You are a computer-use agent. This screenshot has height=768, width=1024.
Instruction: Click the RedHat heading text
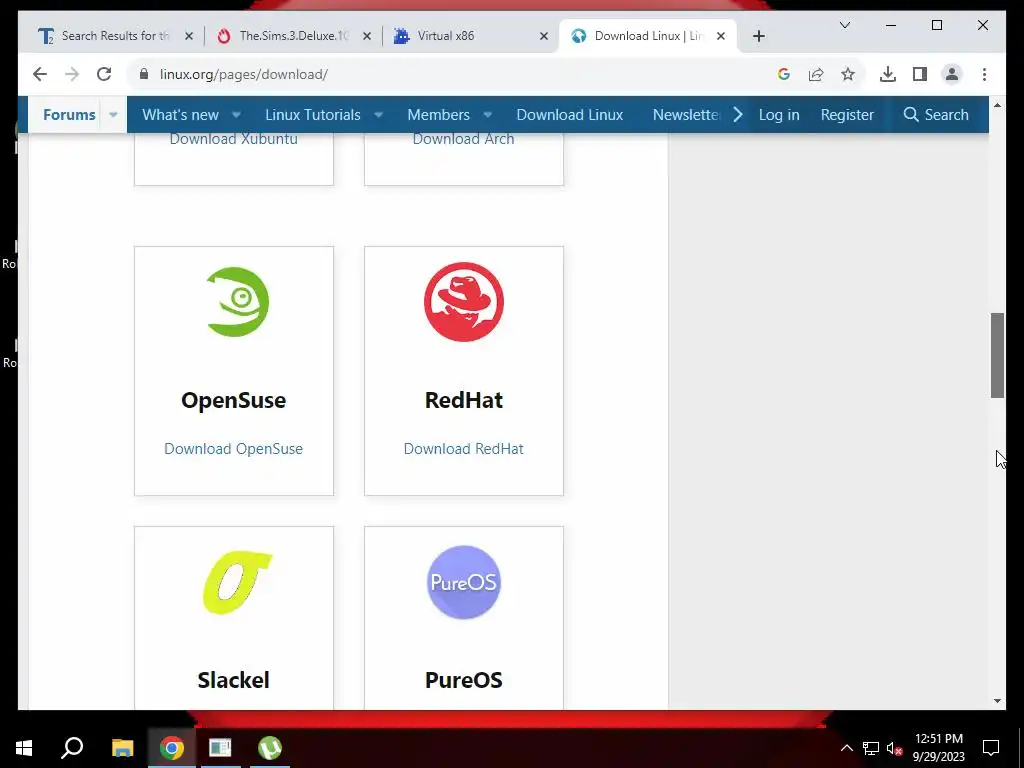pyautogui.click(x=464, y=400)
